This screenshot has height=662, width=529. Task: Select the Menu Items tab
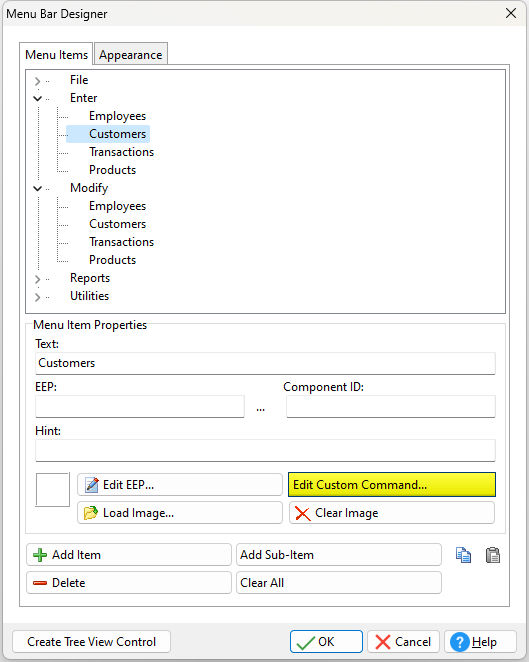(x=56, y=54)
